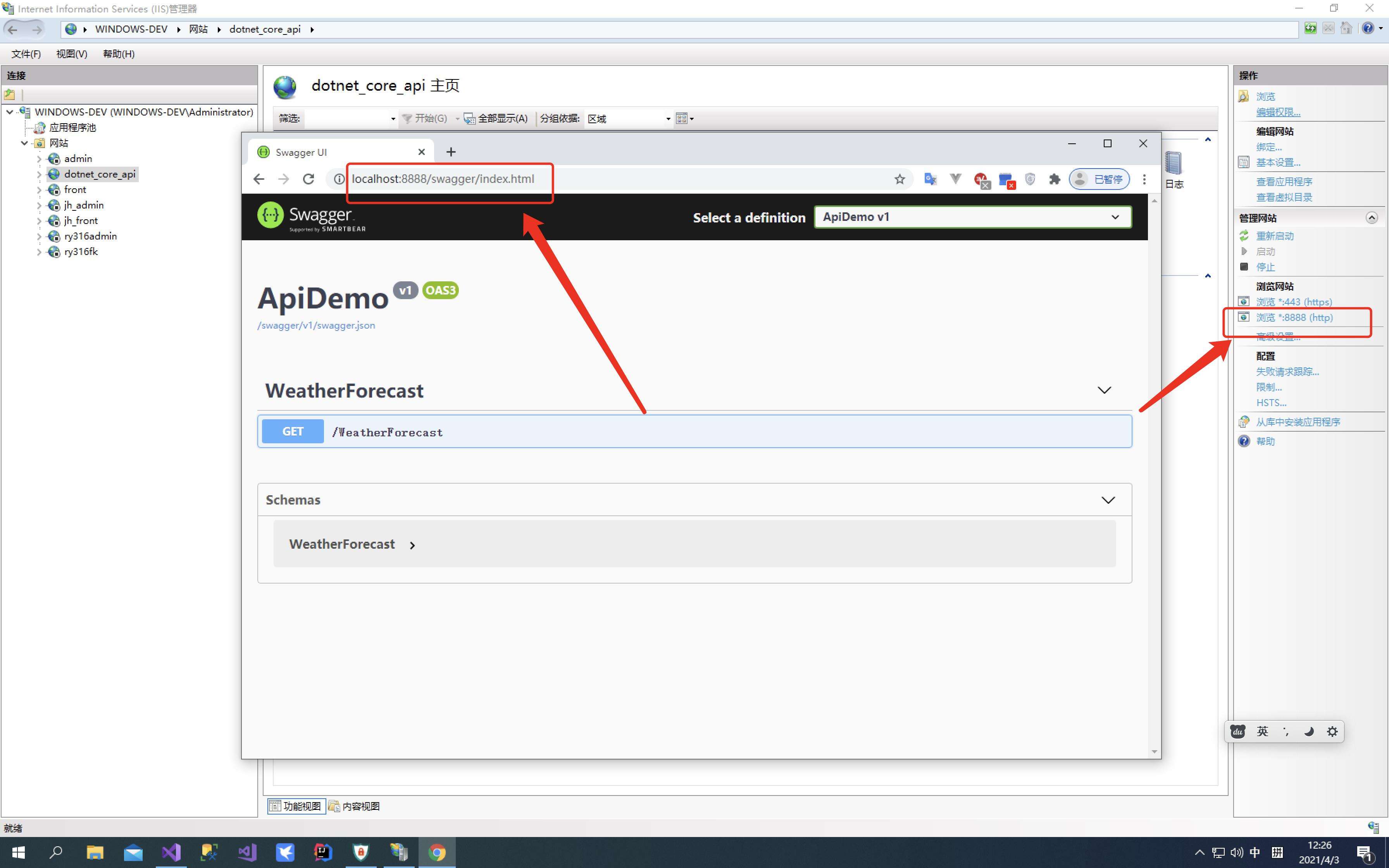Click the Chrome address bar URL
Viewport: 1389px width, 868px height.
[x=443, y=179]
